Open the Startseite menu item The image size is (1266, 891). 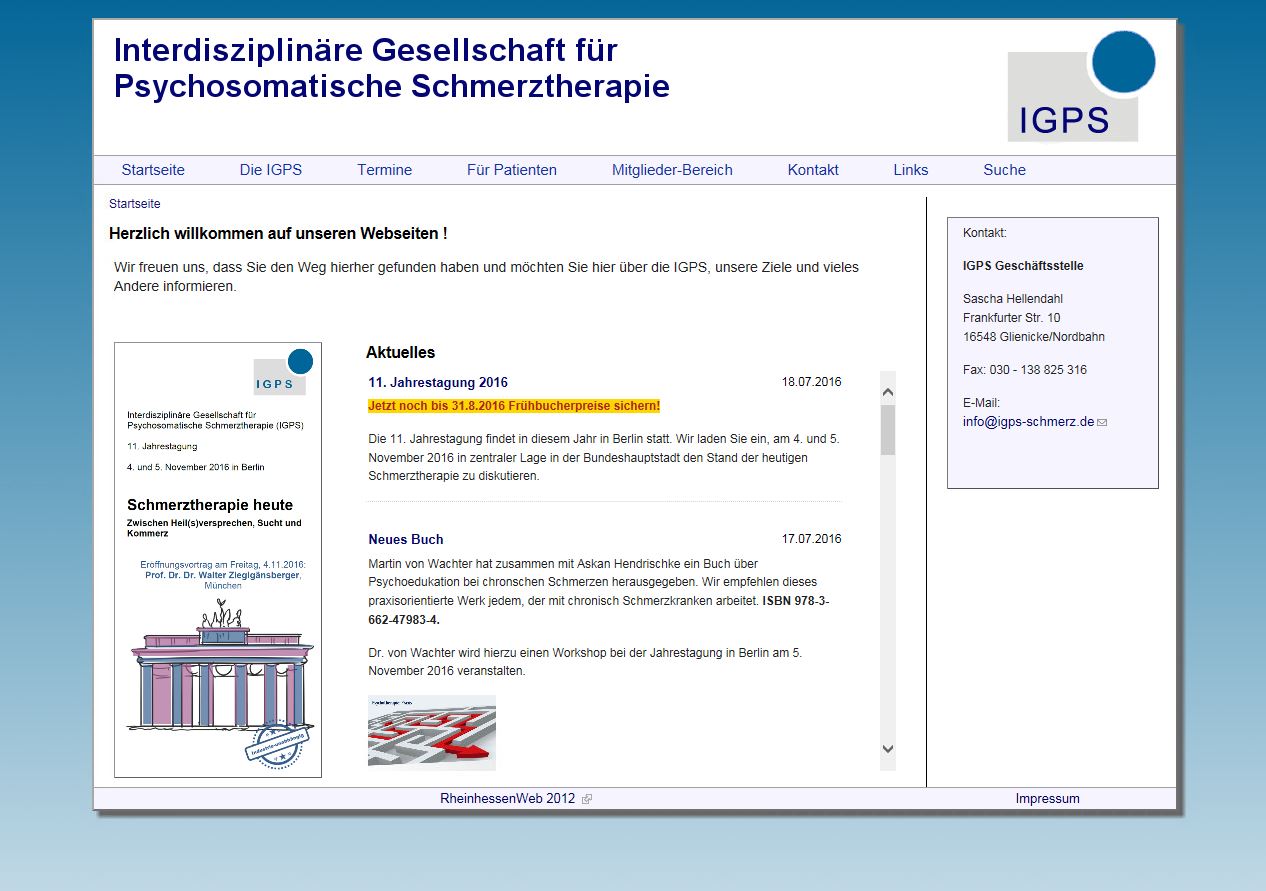point(153,170)
